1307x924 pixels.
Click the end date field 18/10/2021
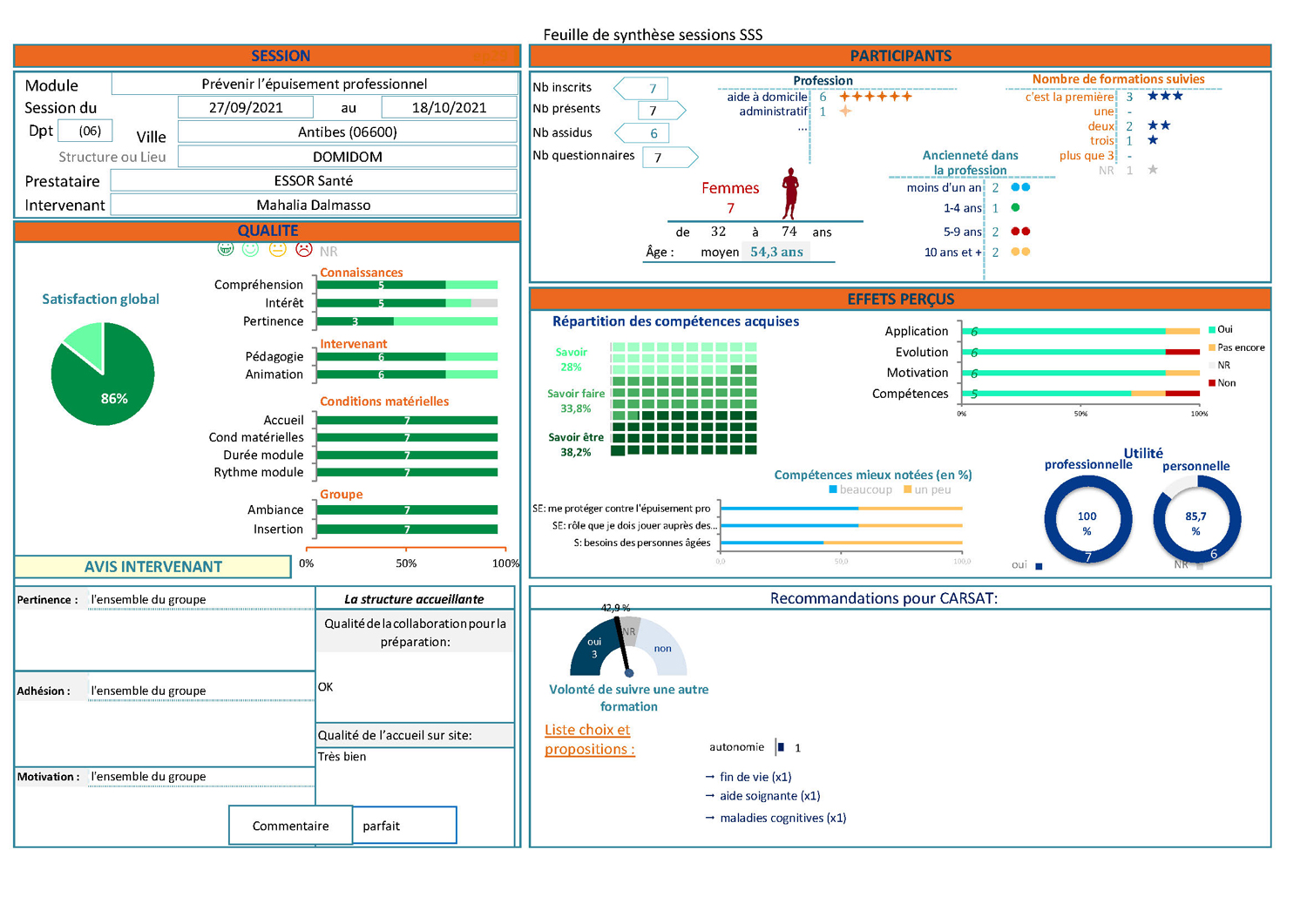[449, 107]
